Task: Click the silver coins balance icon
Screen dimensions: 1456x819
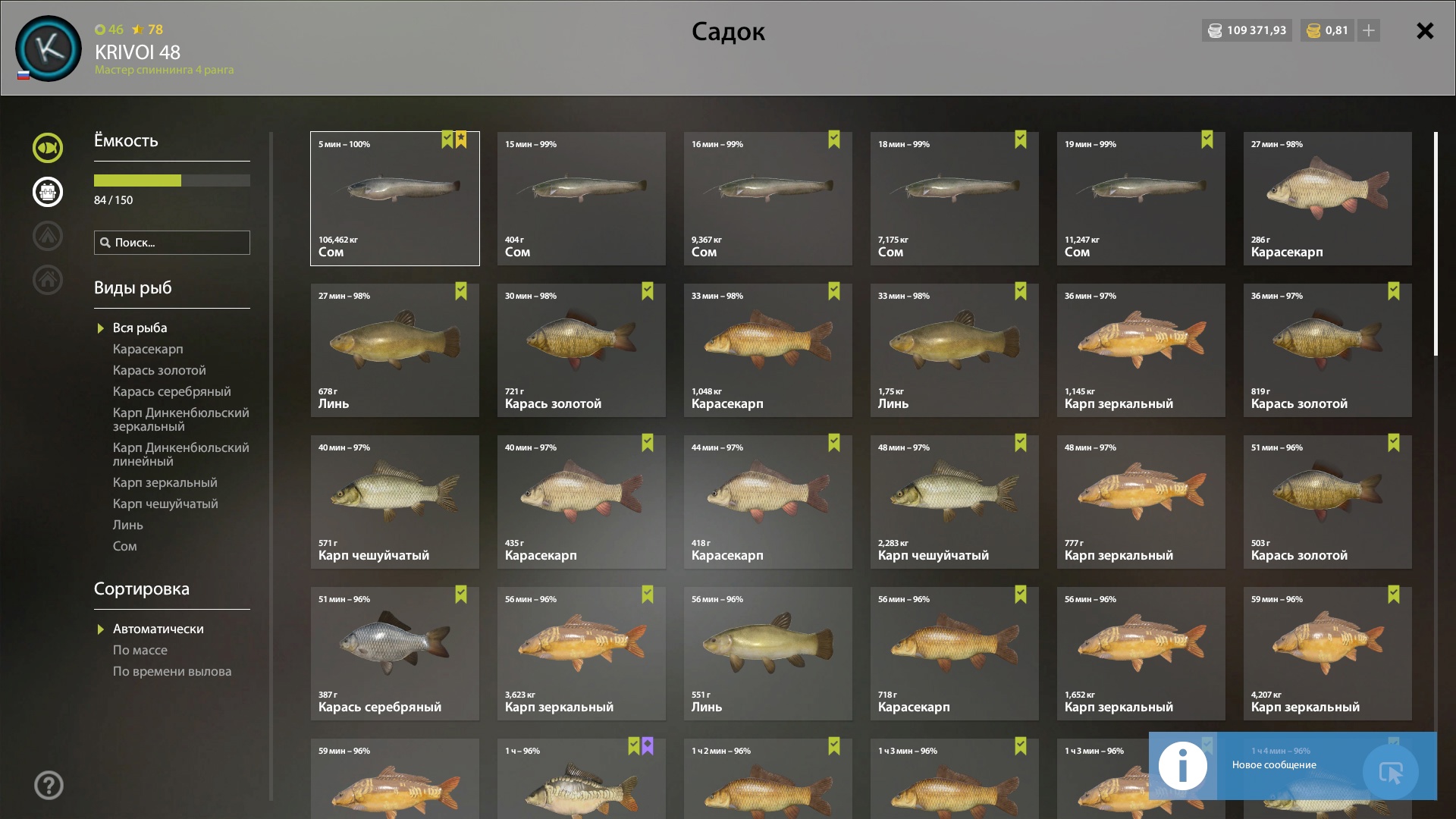Action: [x=1215, y=31]
